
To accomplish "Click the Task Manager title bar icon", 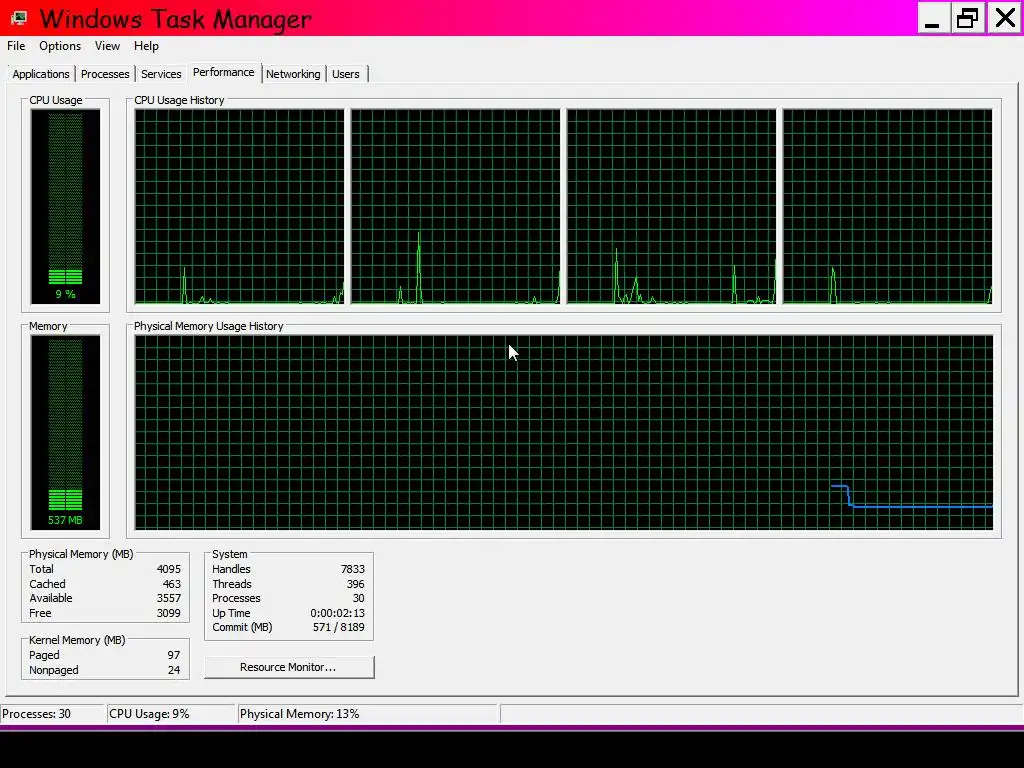I will pyautogui.click(x=19, y=18).
